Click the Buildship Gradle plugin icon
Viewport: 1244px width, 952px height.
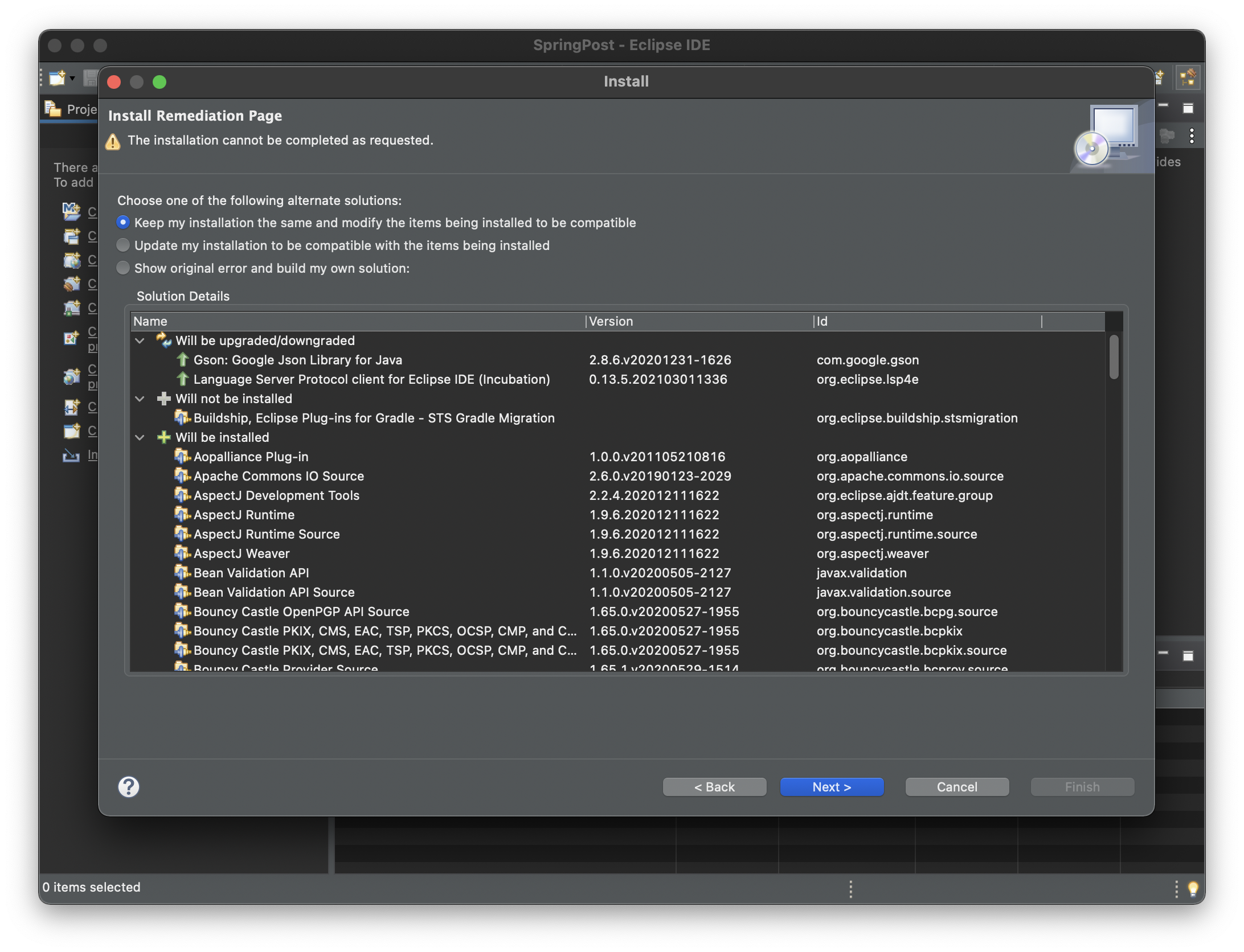click(x=182, y=418)
